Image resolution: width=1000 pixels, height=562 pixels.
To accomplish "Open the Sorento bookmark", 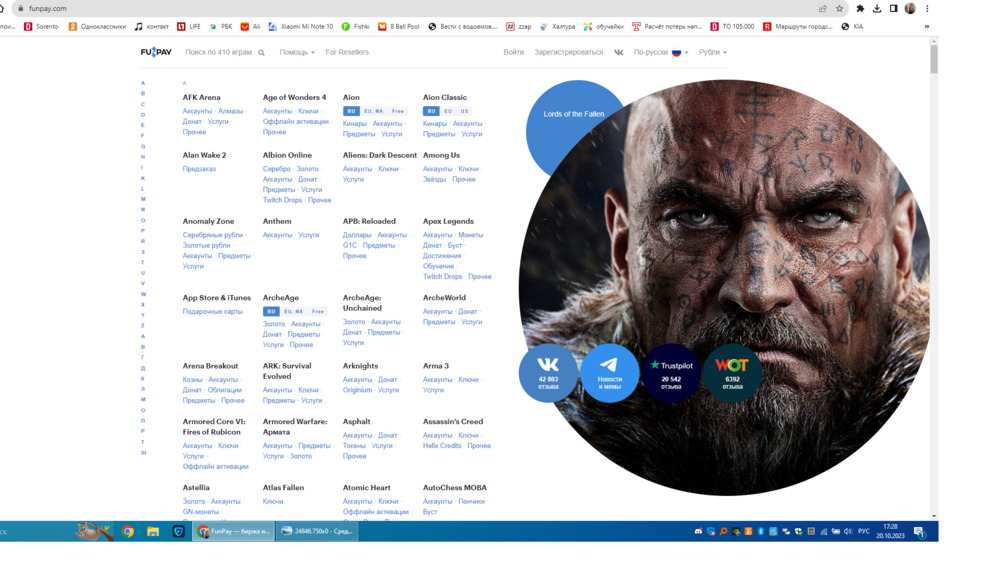I will tap(41, 27).
